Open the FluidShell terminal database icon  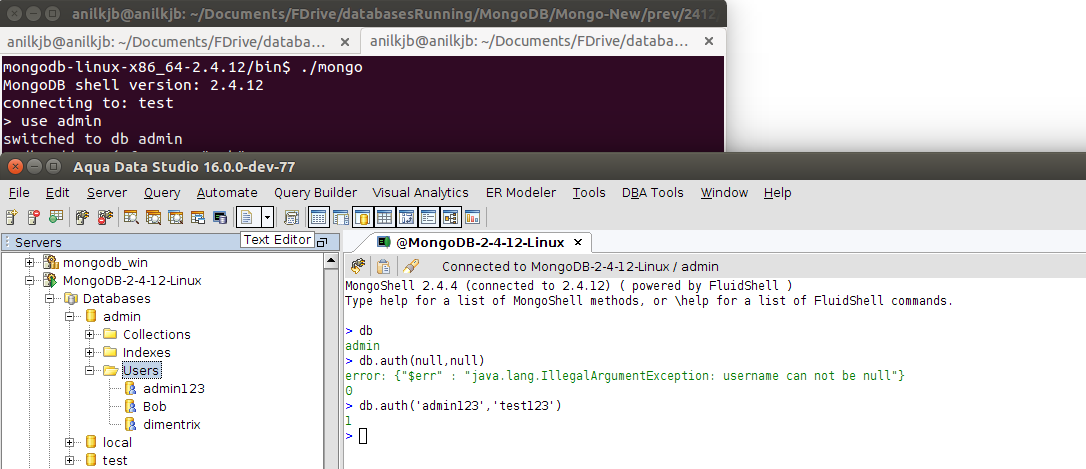(x=220, y=217)
